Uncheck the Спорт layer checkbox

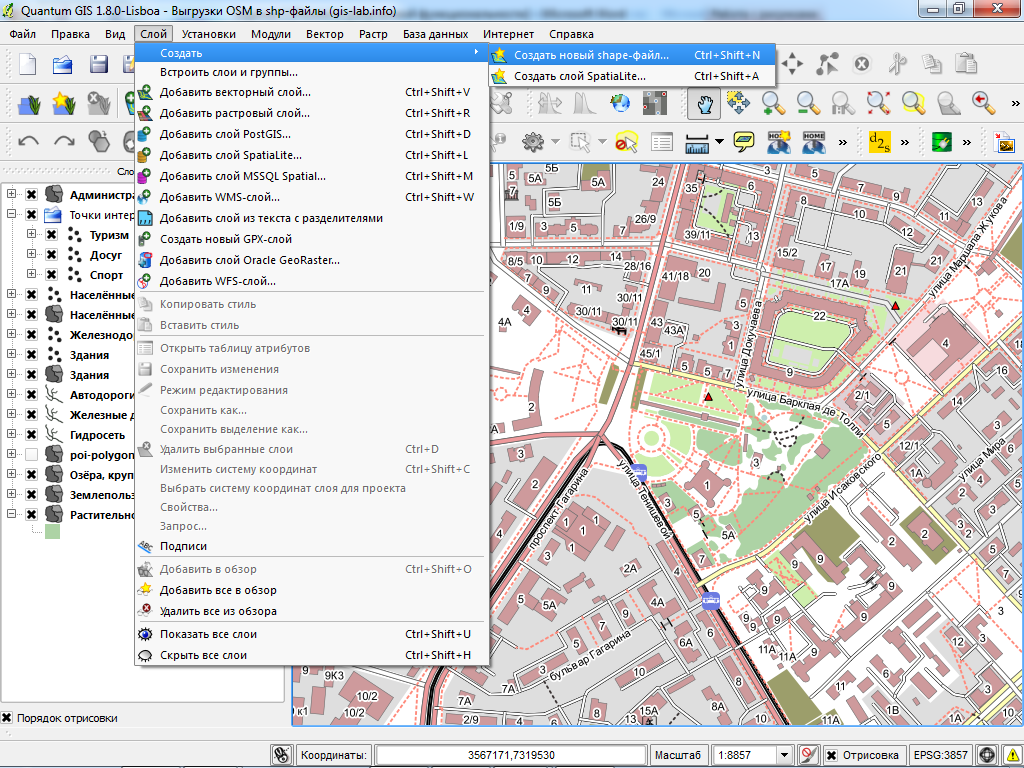tap(52, 274)
